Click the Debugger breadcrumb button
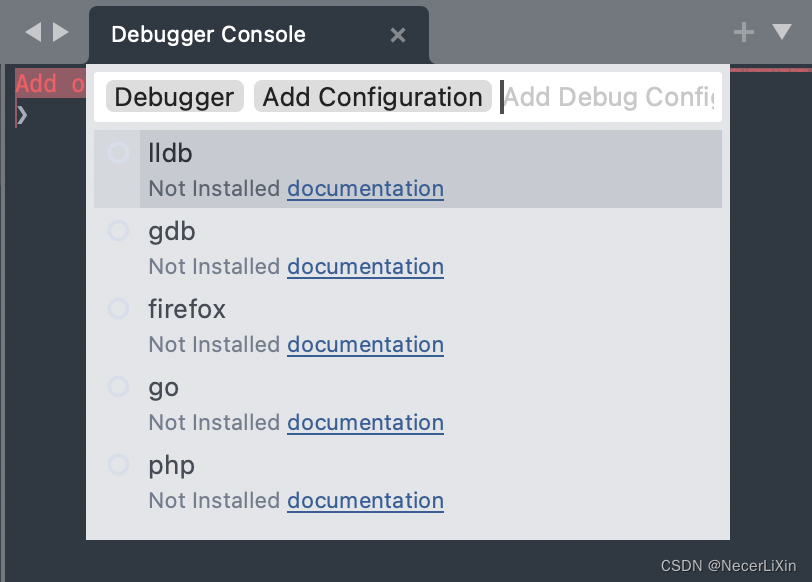The image size is (812, 582). pos(174,97)
